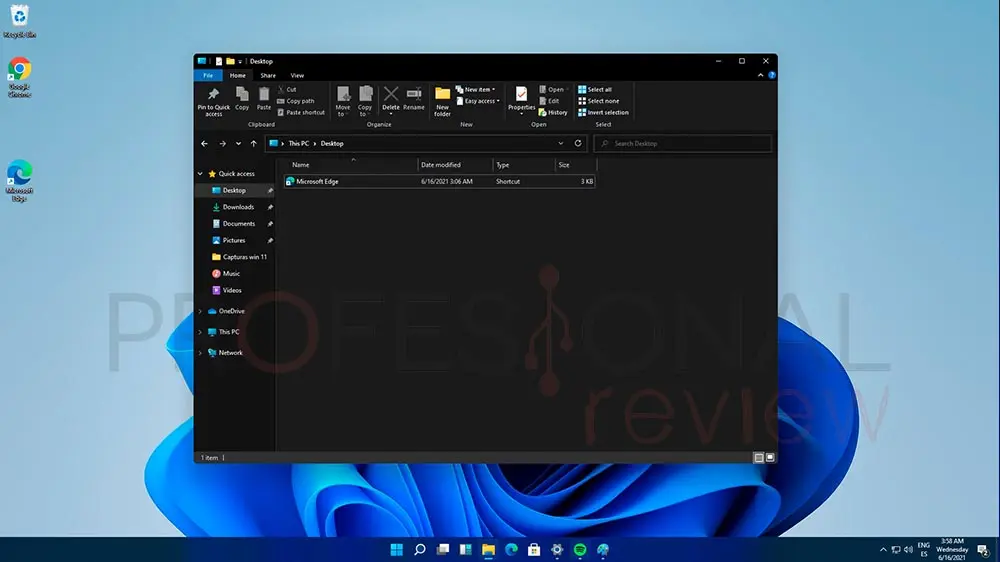Open Downloads in the navigation pane
The image size is (1000, 562).
point(238,207)
